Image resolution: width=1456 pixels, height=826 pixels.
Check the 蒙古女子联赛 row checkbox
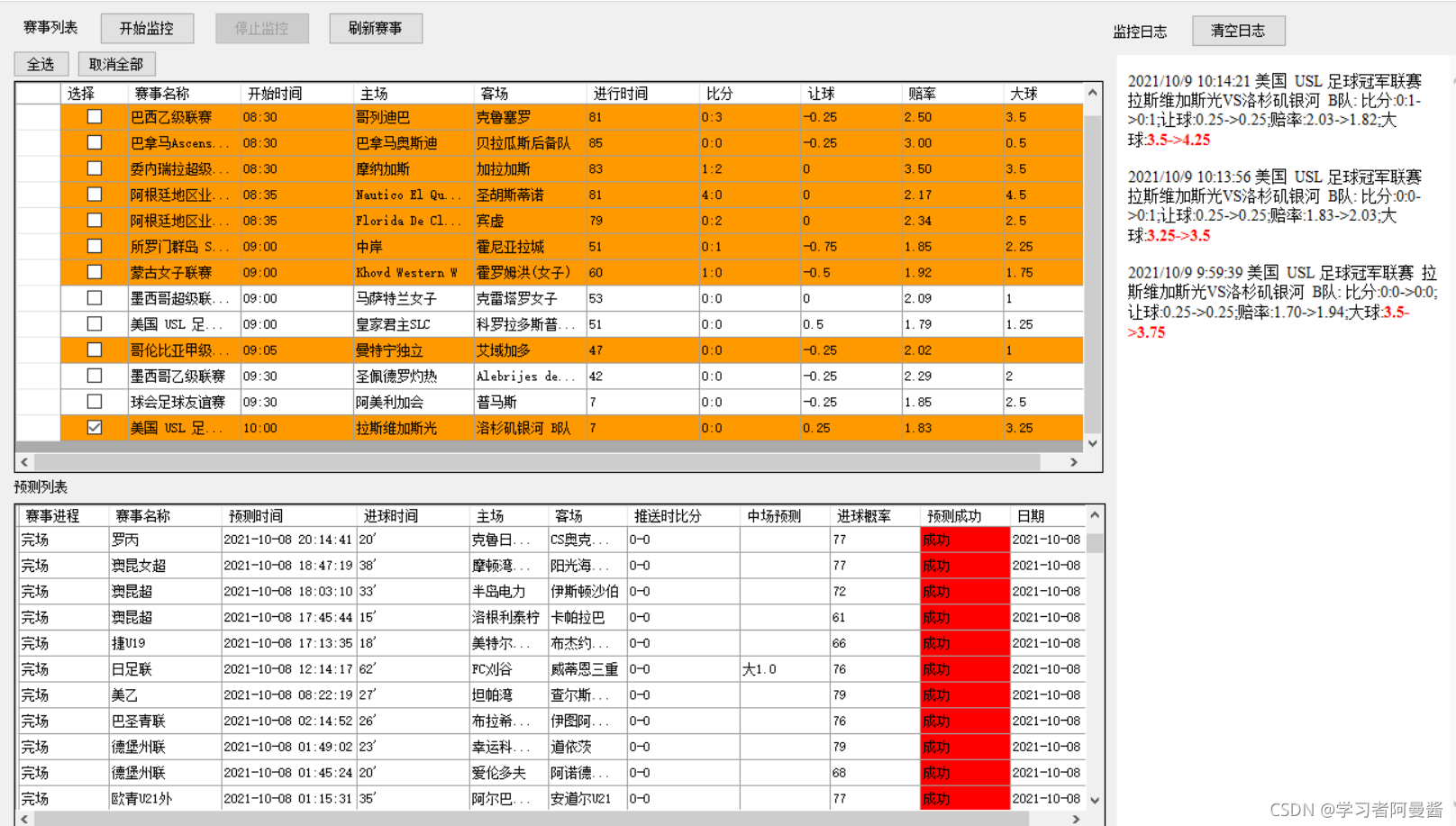[x=94, y=272]
